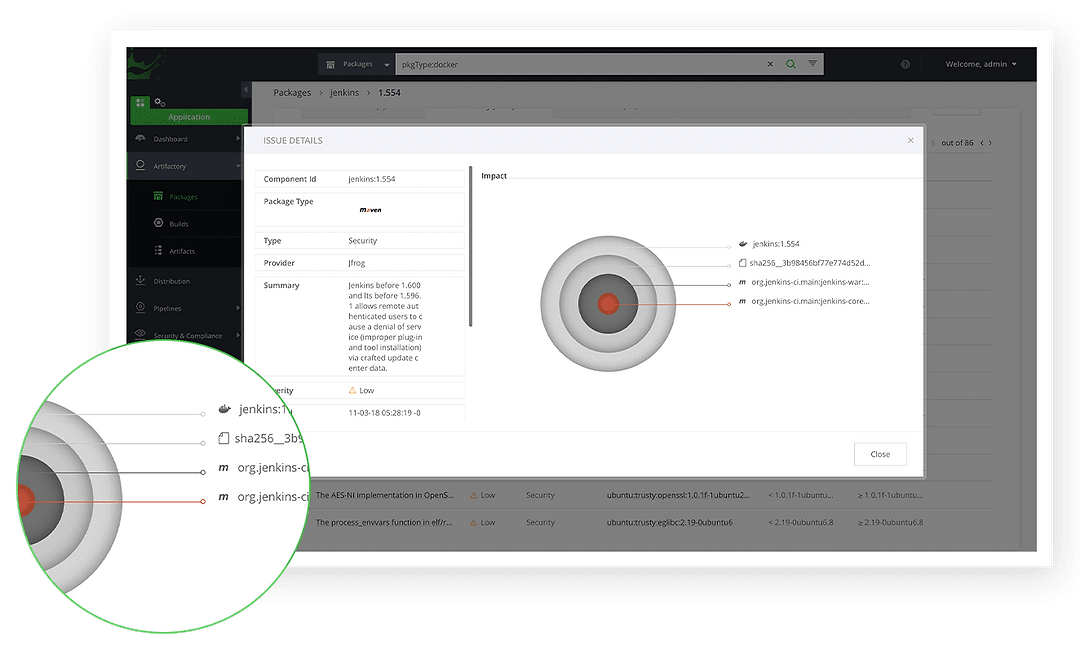Click the Close button in Issue Details
Screen dimensions: 1080x662
879,454
